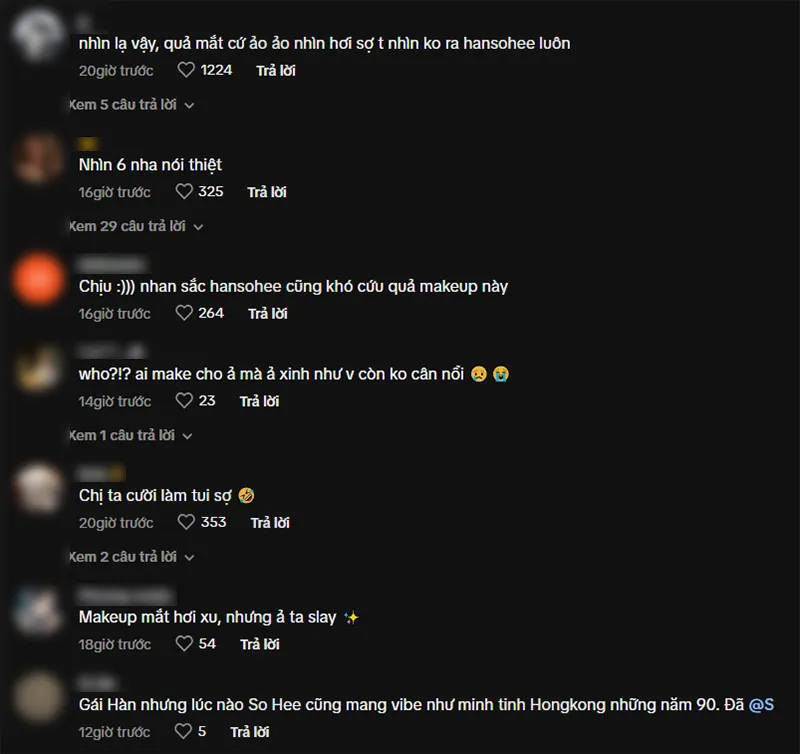This screenshot has width=800, height=754.
Task: Show 'Xem 2 câu trả lời' replies
Action: tap(132, 557)
